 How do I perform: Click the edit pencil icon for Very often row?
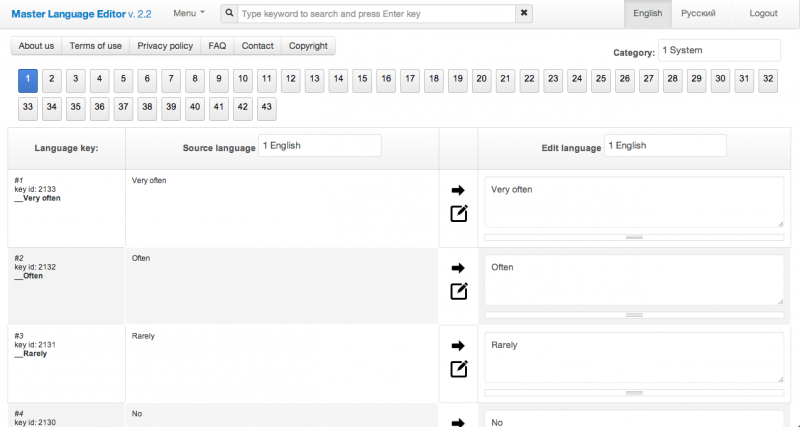(x=459, y=213)
